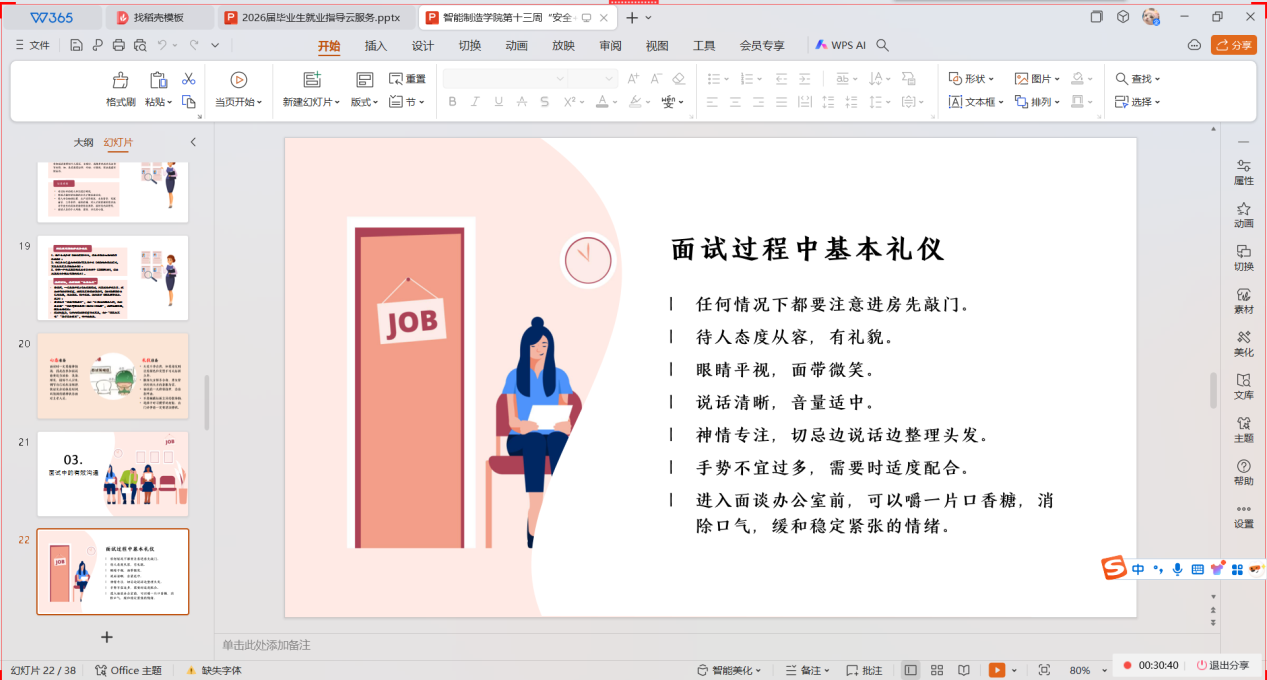
Task: Click the cut scissors icon
Action: point(188,79)
